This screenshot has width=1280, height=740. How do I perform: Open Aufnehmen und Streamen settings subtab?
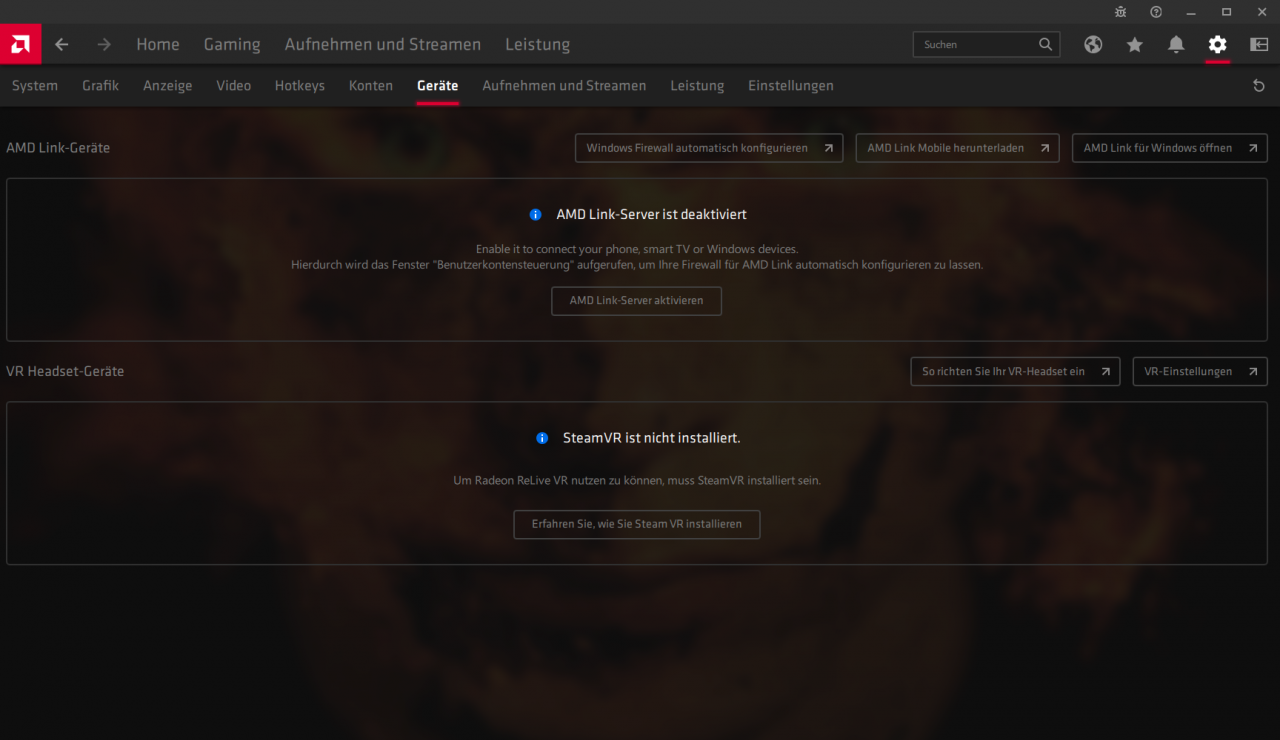(564, 86)
